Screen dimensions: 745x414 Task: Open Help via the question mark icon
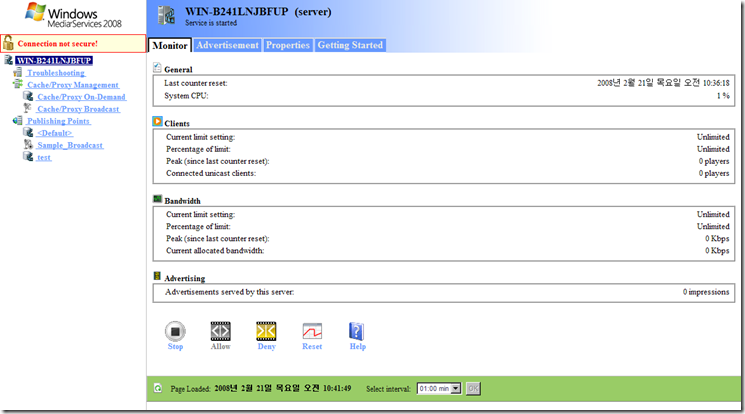[x=356, y=331]
